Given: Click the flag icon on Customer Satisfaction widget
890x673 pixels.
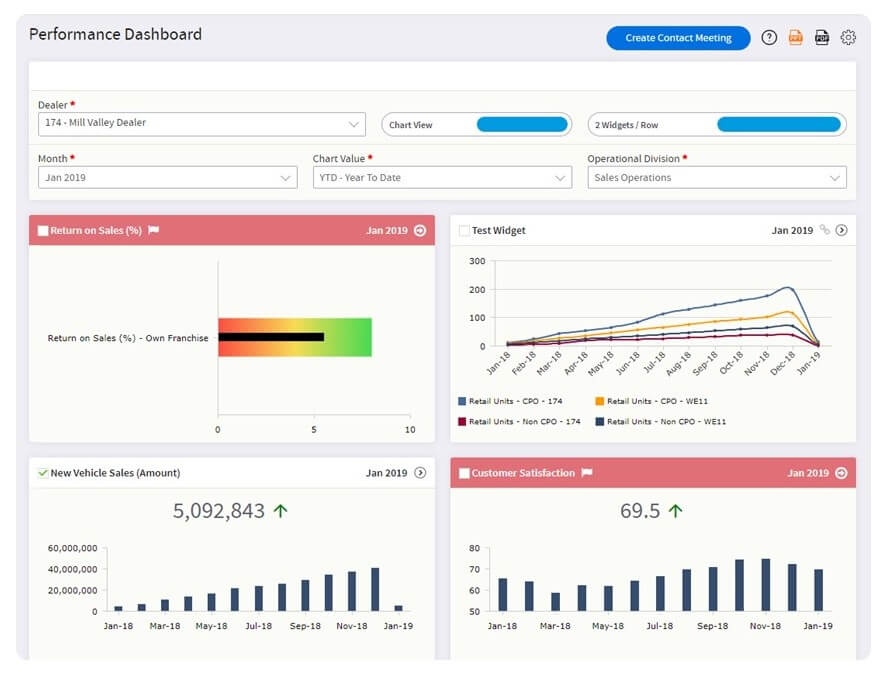Looking at the screenshot, I should coord(587,472).
